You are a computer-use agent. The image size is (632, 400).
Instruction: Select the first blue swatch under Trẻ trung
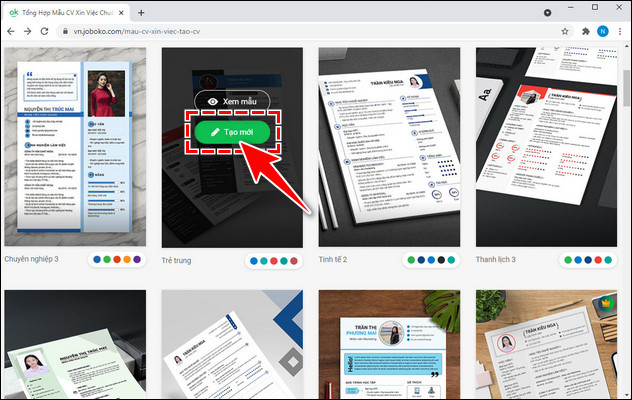click(x=254, y=260)
